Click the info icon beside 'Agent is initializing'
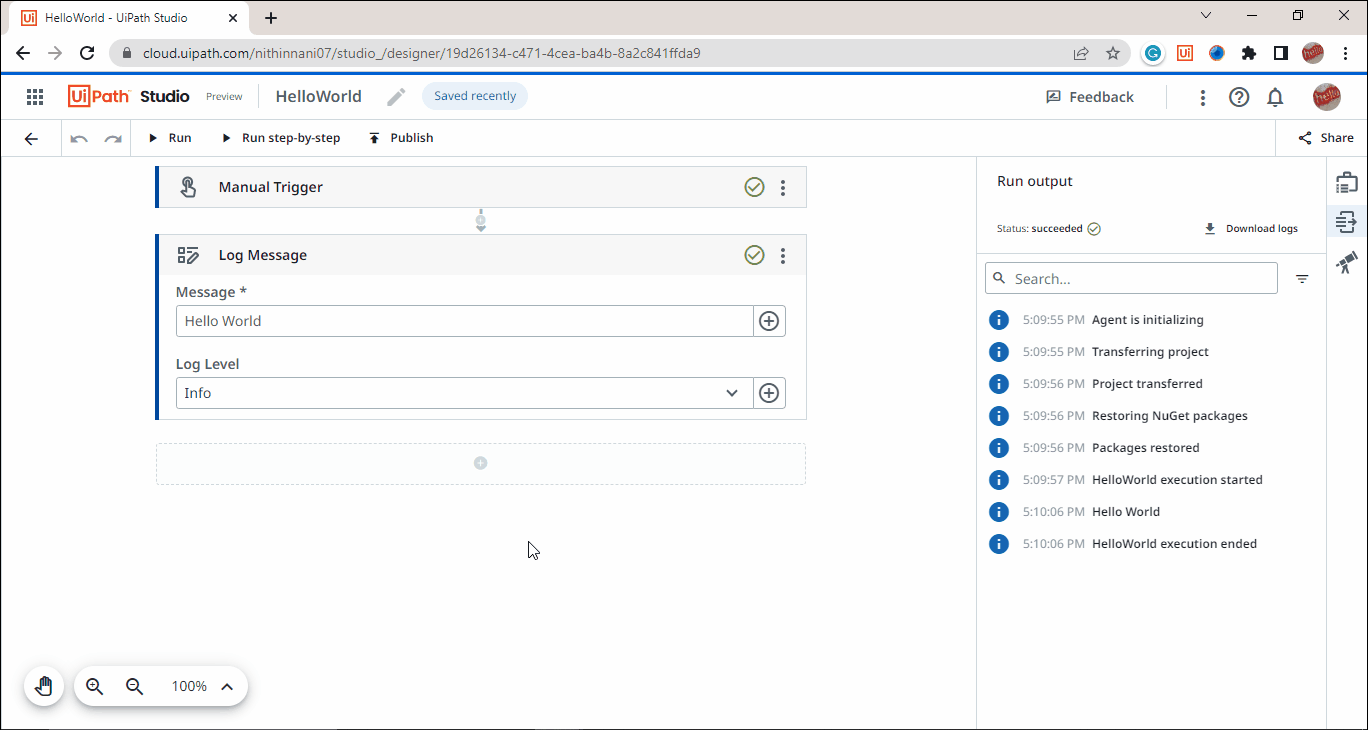The height and width of the screenshot is (730, 1368). pos(998,320)
